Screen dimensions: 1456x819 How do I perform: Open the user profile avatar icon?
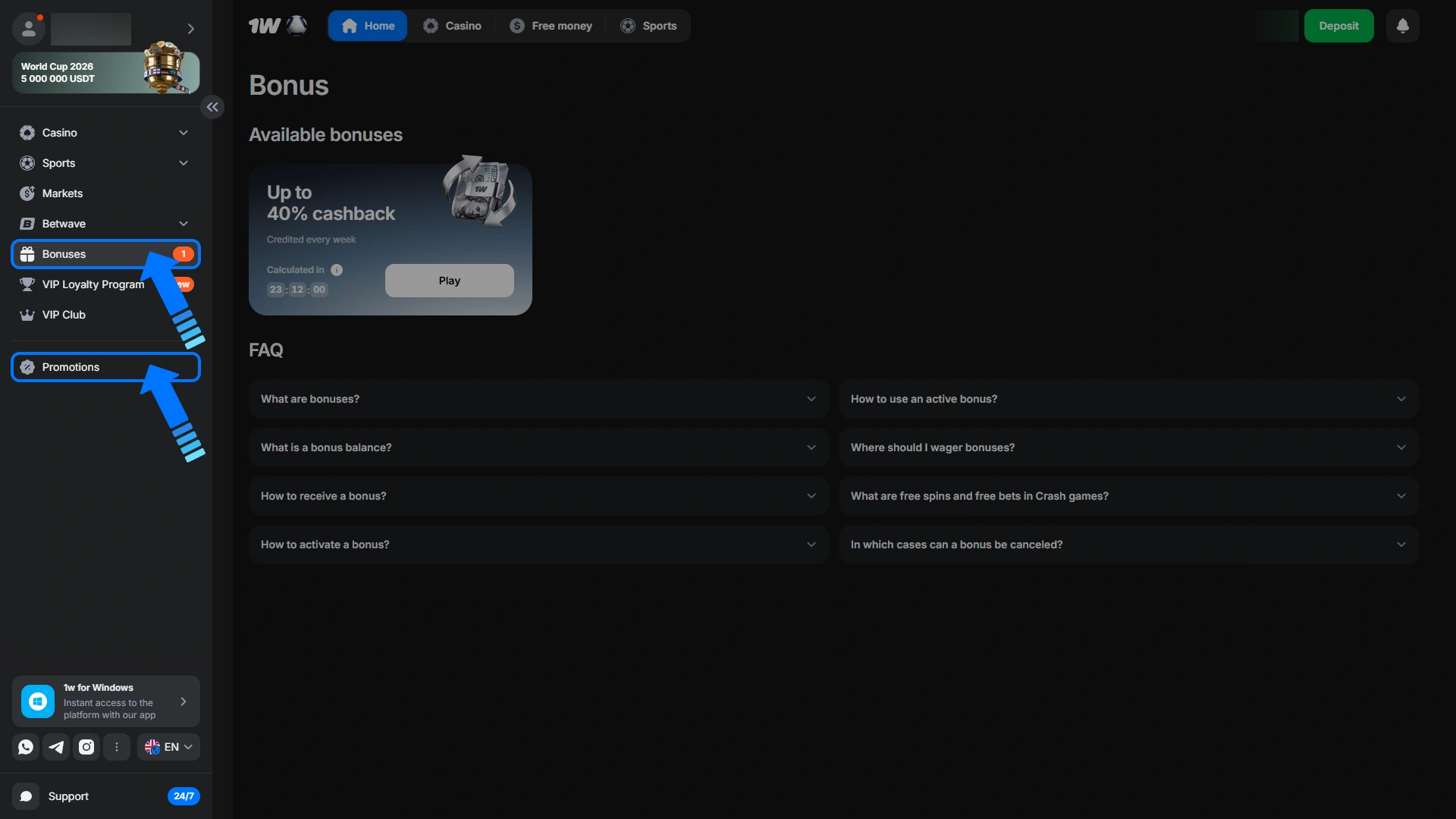[29, 29]
